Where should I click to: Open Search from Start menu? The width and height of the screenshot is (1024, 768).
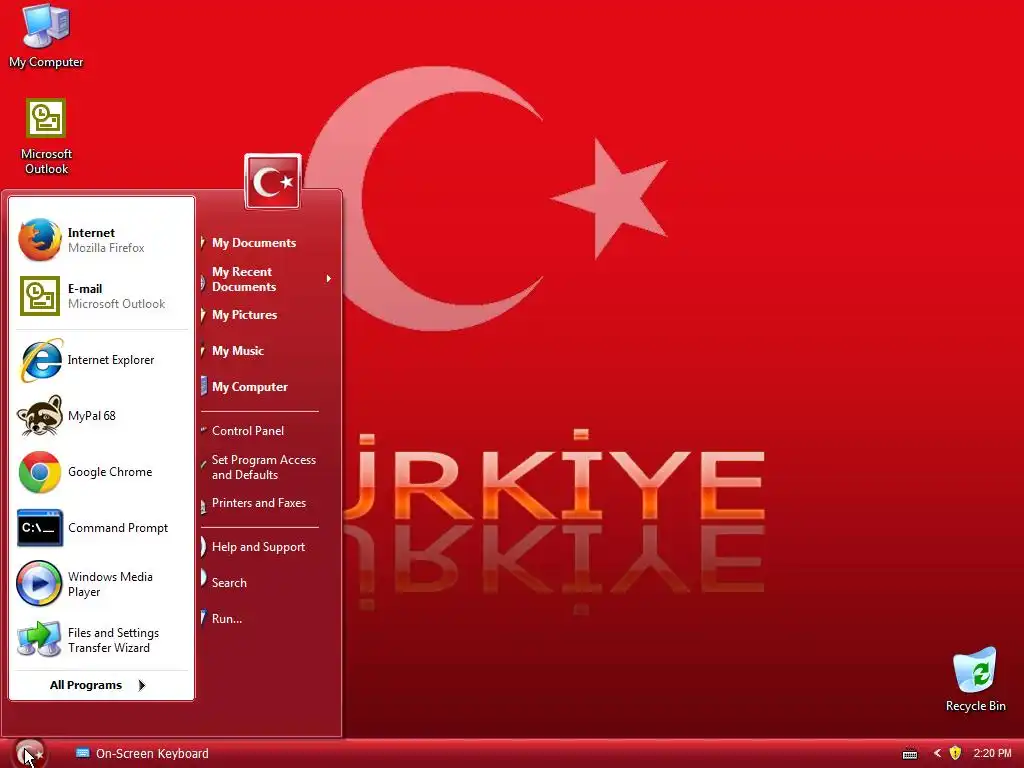tap(229, 583)
